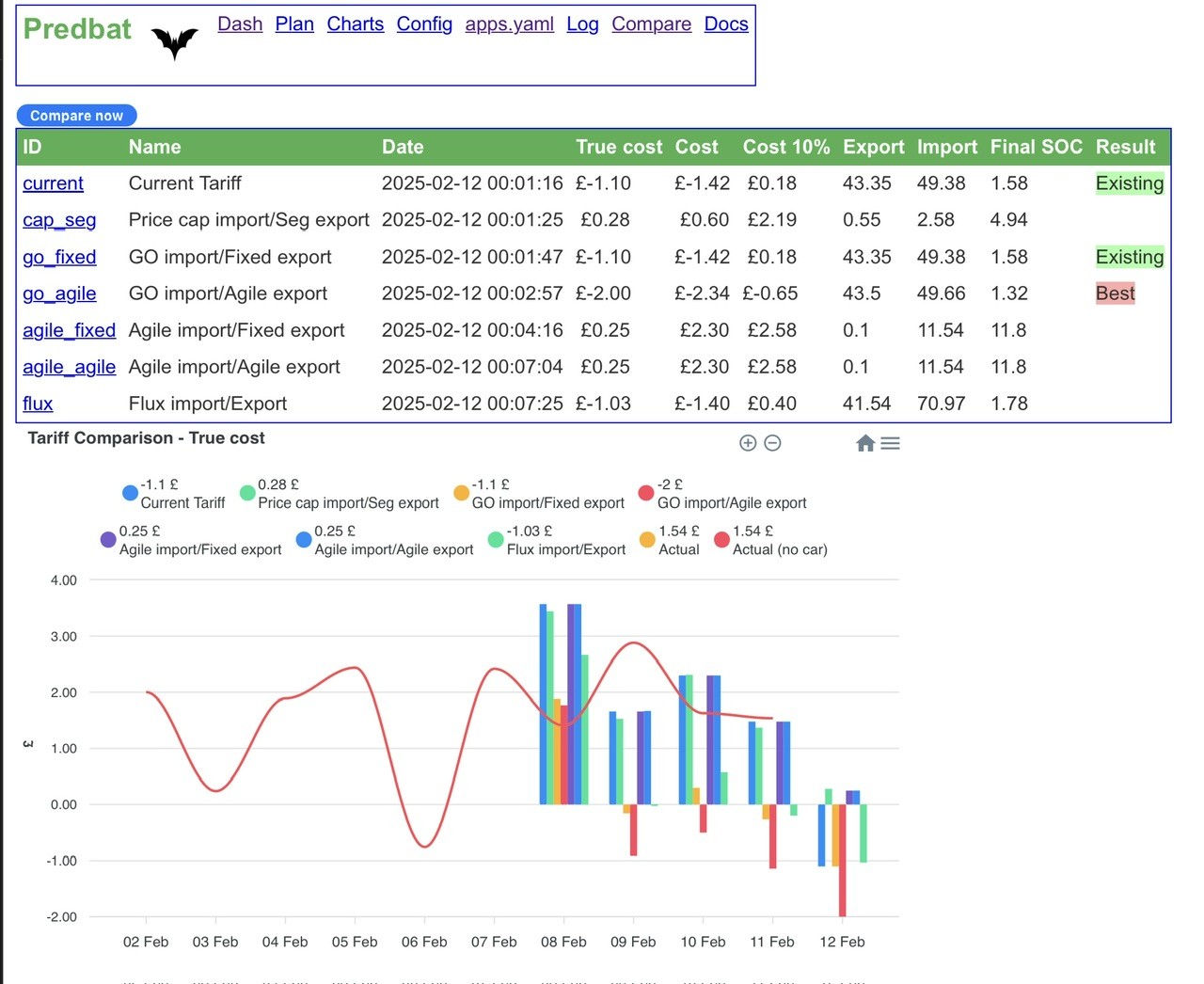This screenshot has width=1204, height=984.
Task: Toggle Actual (no car) legend marker
Action: [x=721, y=540]
